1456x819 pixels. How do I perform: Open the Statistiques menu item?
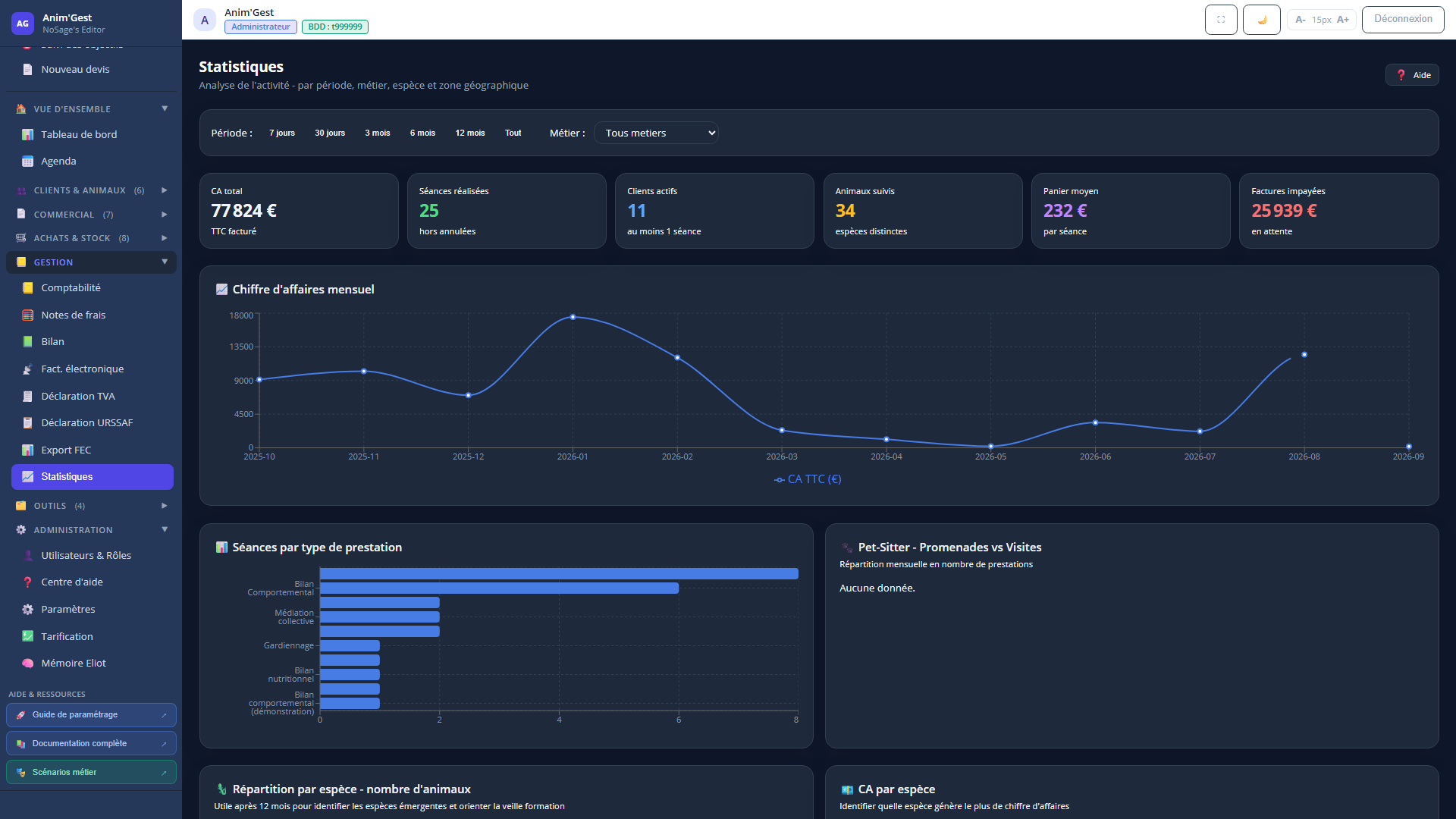(93, 477)
